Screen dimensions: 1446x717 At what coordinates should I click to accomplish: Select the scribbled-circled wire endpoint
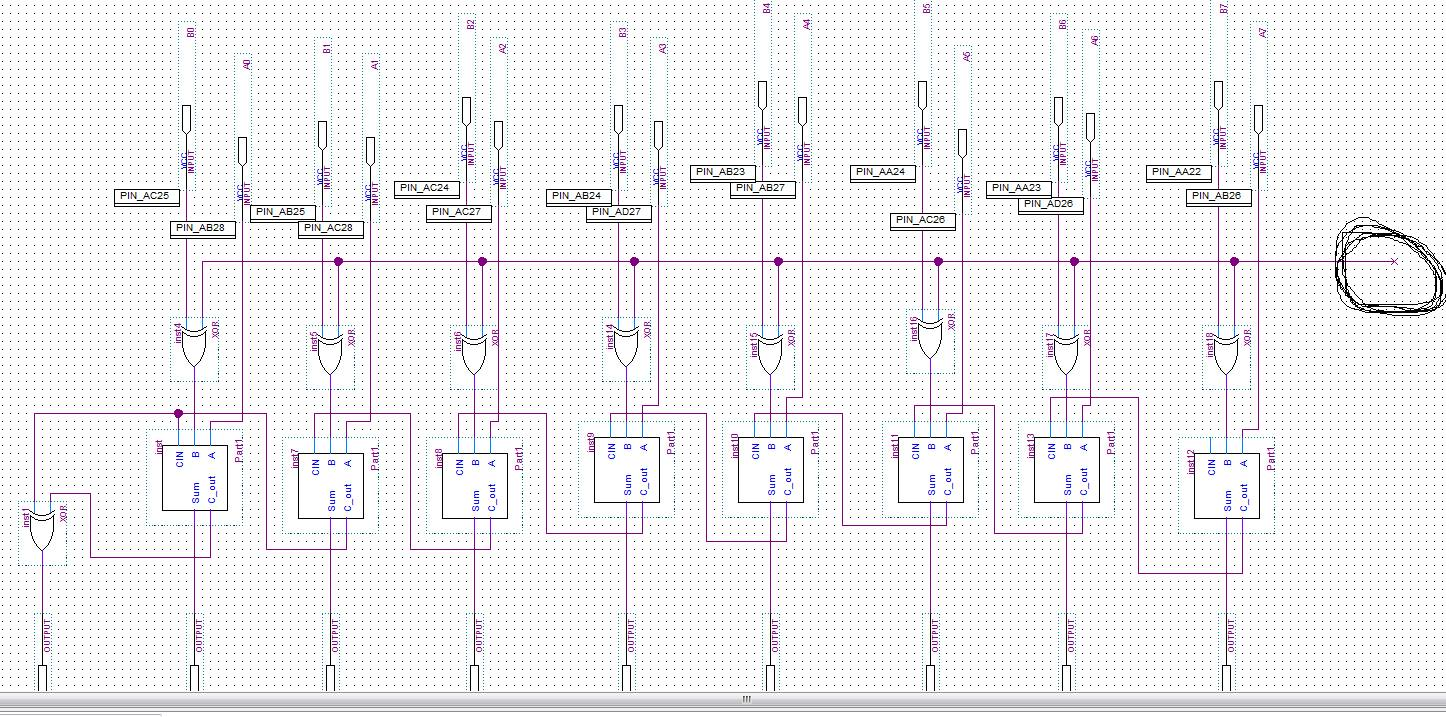pyautogui.click(x=1393, y=261)
